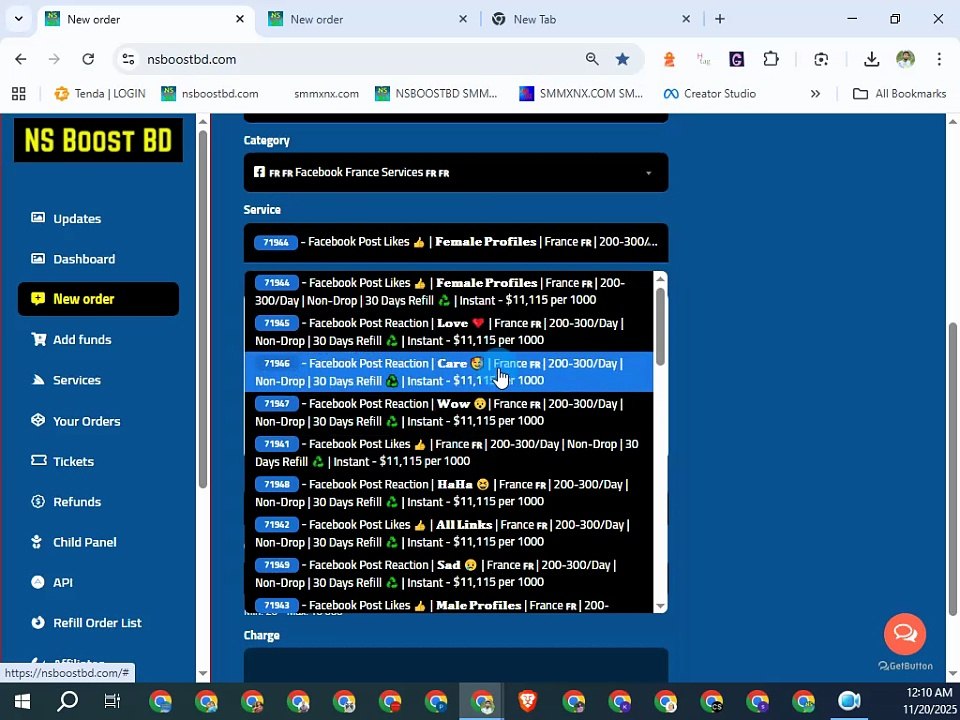Click the Tickets ticket icon

[x=39, y=460]
